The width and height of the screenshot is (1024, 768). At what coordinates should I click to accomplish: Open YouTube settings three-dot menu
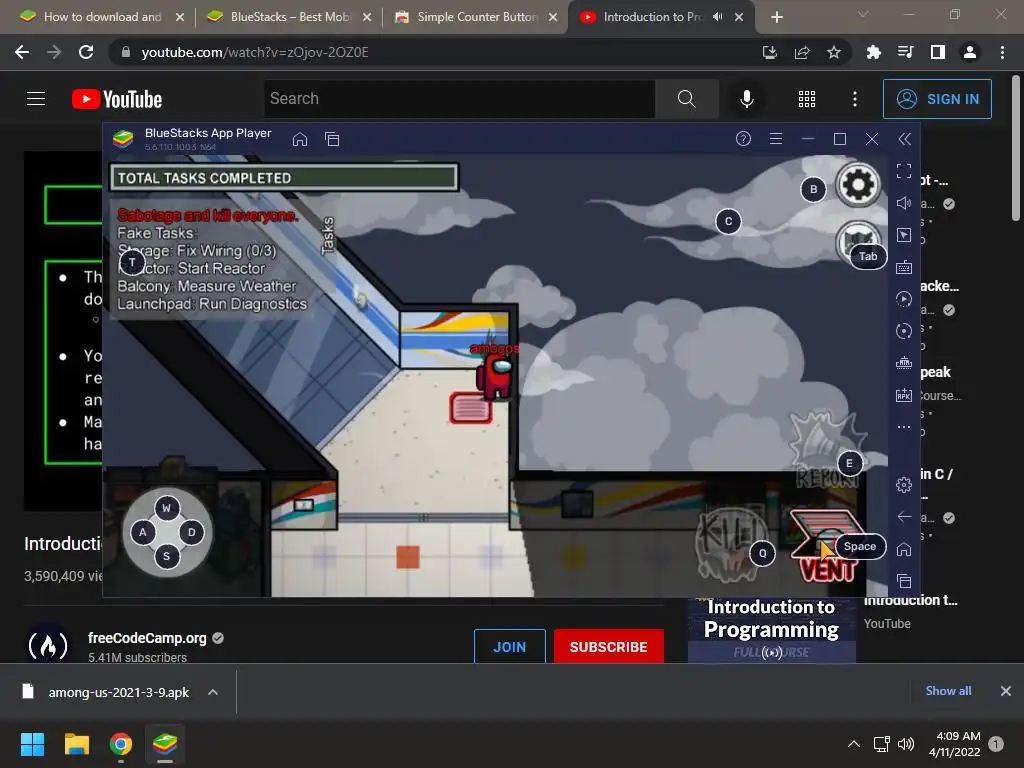pos(855,99)
